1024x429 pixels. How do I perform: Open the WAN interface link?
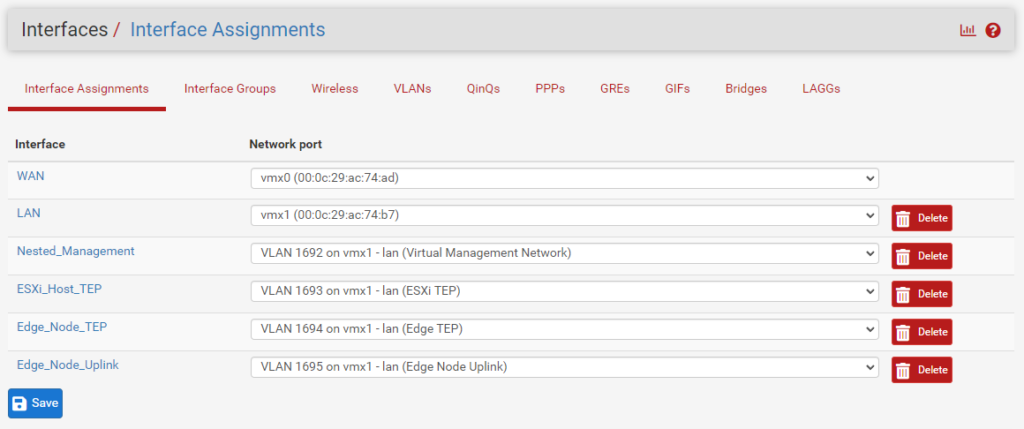pyautogui.click(x=31, y=175)
